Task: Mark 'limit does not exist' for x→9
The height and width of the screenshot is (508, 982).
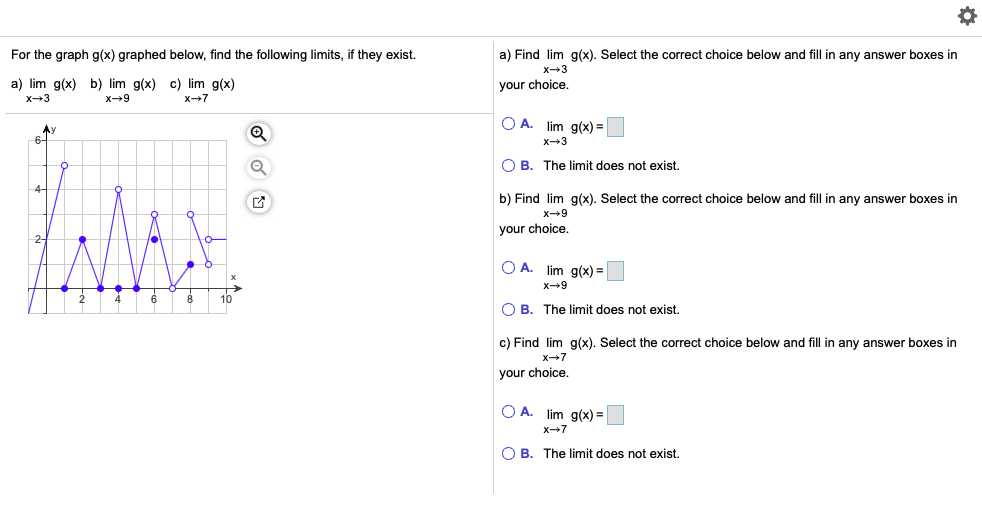Action: point(509,310)
